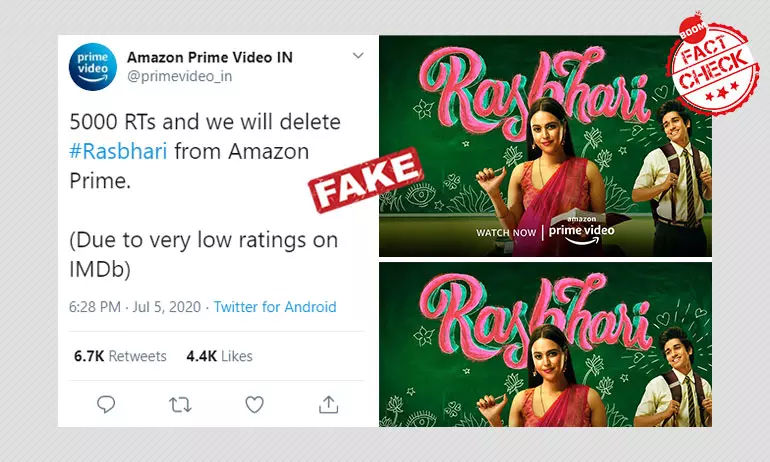The height and width of the screenshot is (462, 770).
Task: Expand the tweet options chevron
Action: click(358, 55)
